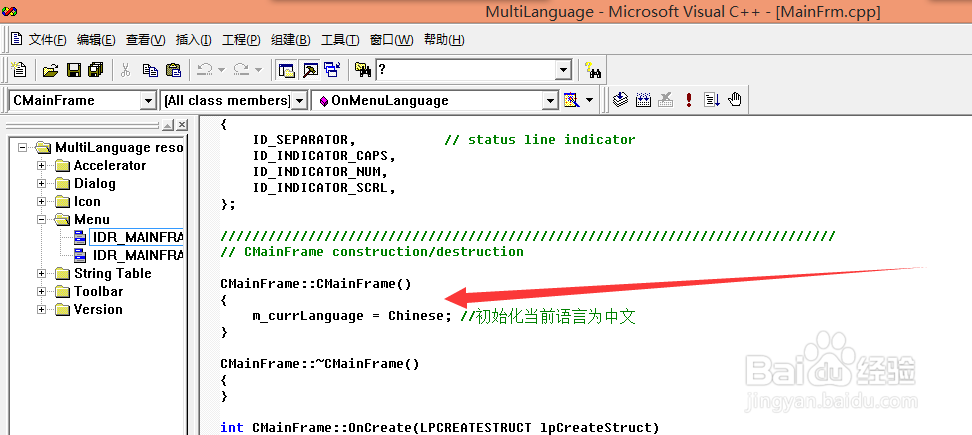Click the ID_INDICATOR_CAPS code line
The width and height of the screenshot is (972, 435).
[x=324, y=156]
